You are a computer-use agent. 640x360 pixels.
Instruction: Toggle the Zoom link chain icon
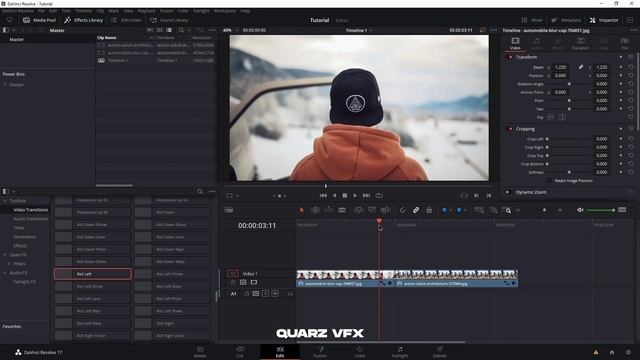(x=580, y=67)
